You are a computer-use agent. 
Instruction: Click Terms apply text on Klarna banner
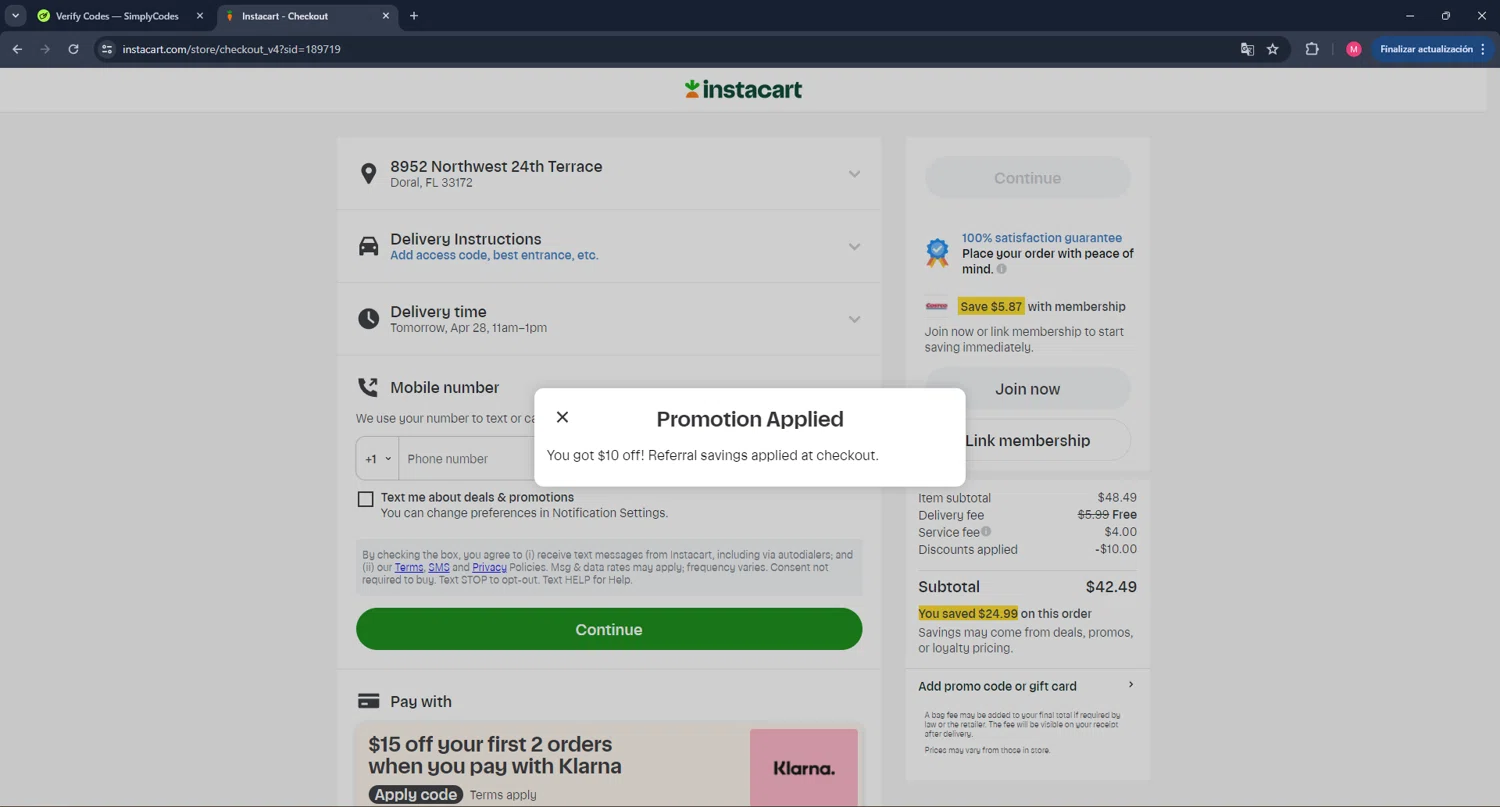[x=503, y=795]
